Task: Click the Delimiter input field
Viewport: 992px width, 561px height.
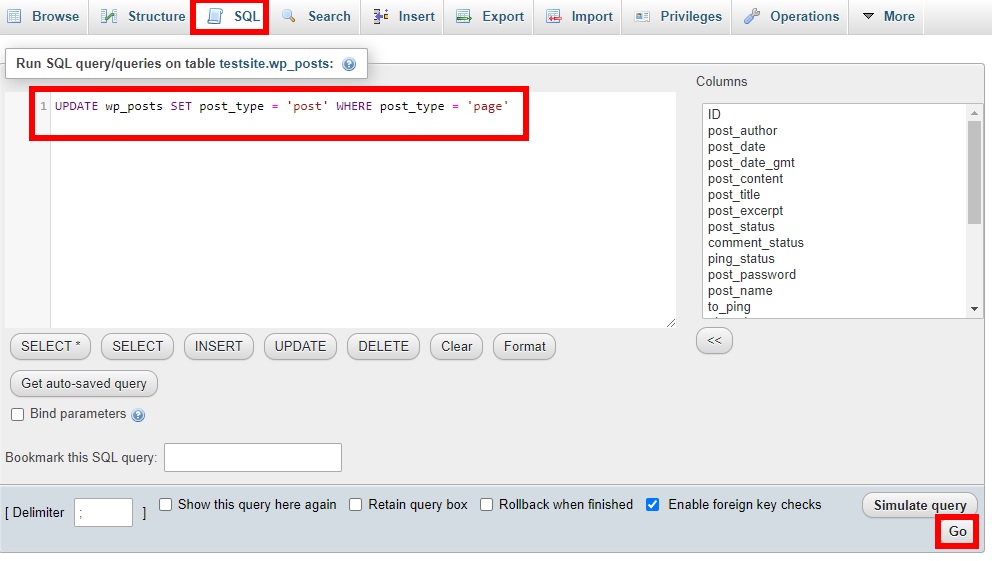Action: click(103, 512)
